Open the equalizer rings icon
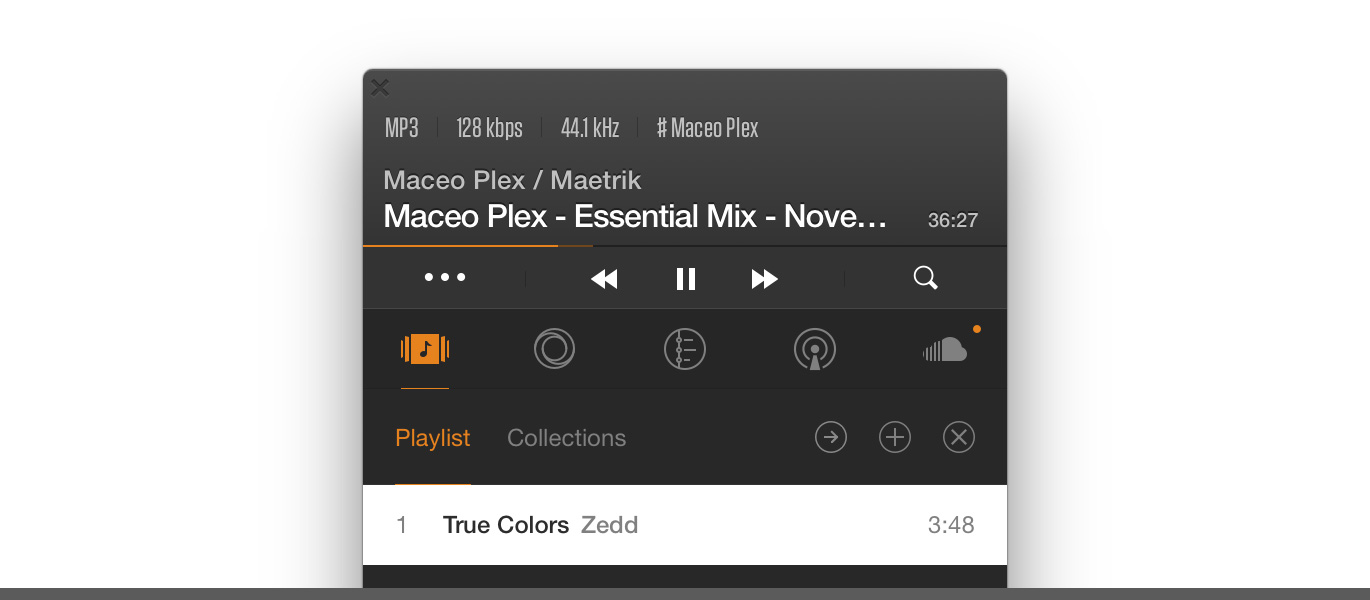The height and width of the screenshot is (600, 1370). (555, 349)
